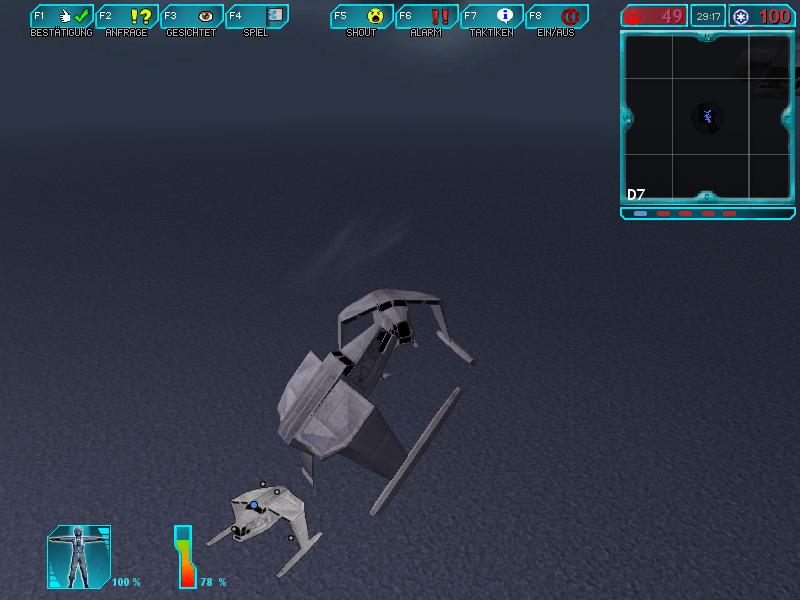Open the F2 Anfrage command
Viewport: 800px width, 600px height.
coord(127,21)
